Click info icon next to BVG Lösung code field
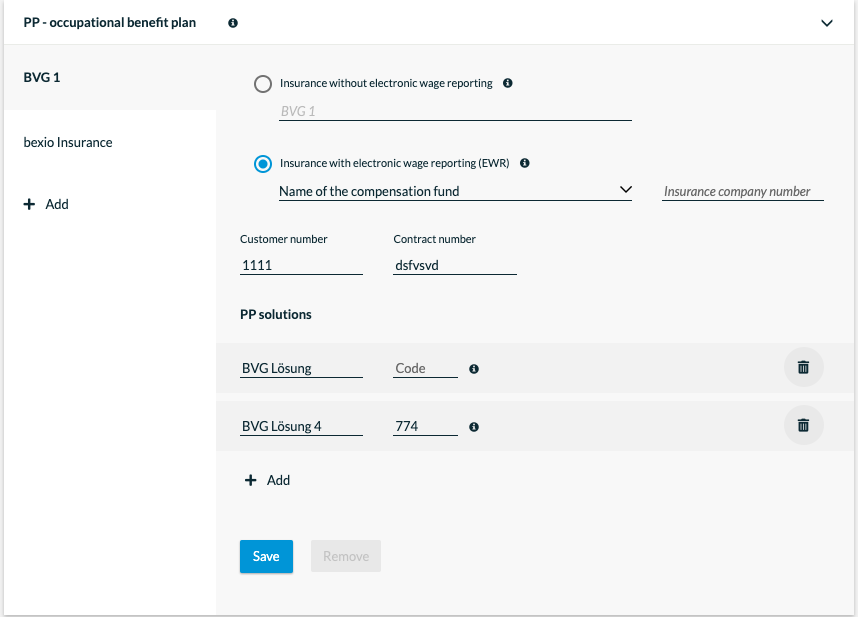 coord(474,369)
